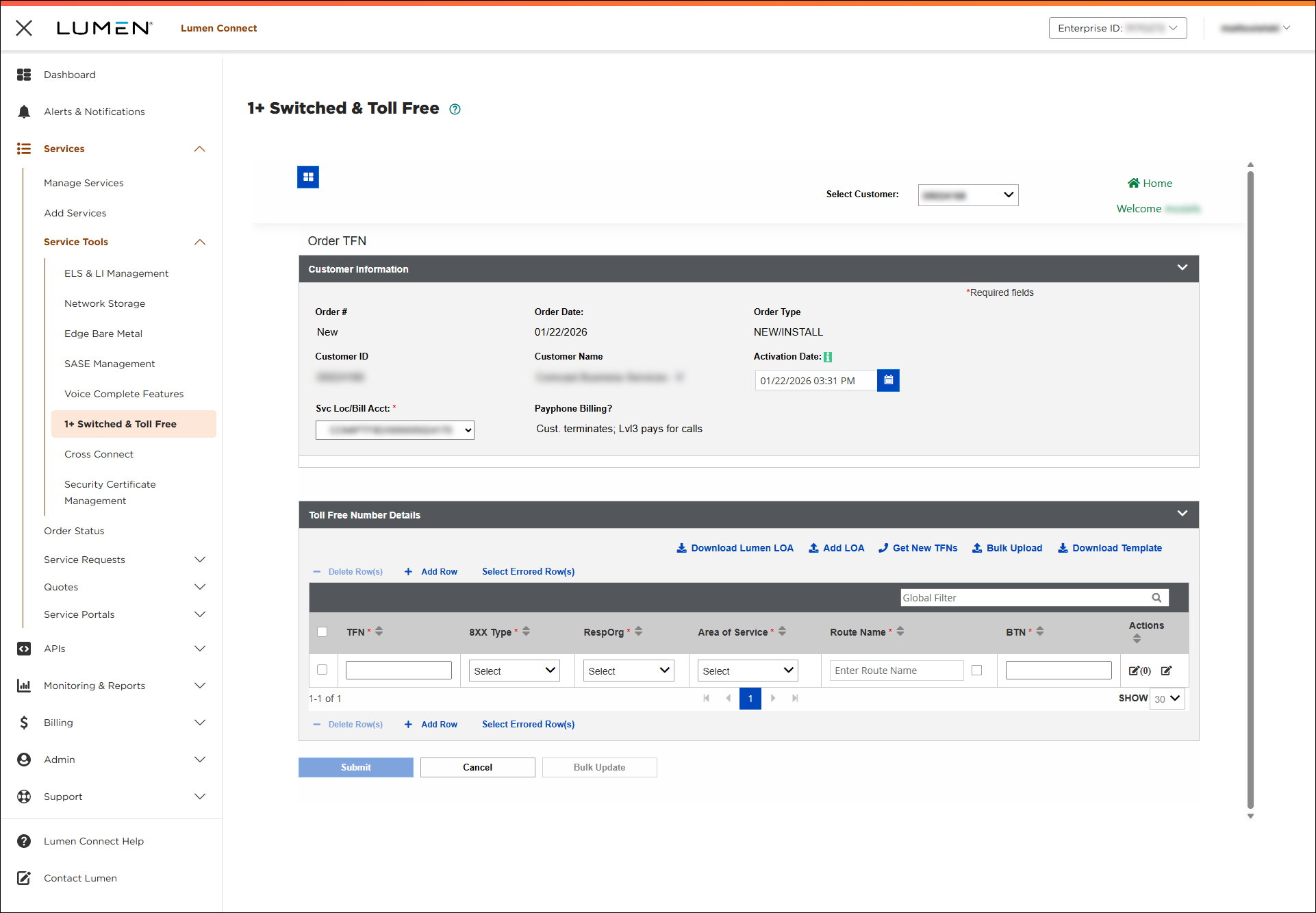Open help icon beside page title
1316x913 pixels.
coord(455,109)
